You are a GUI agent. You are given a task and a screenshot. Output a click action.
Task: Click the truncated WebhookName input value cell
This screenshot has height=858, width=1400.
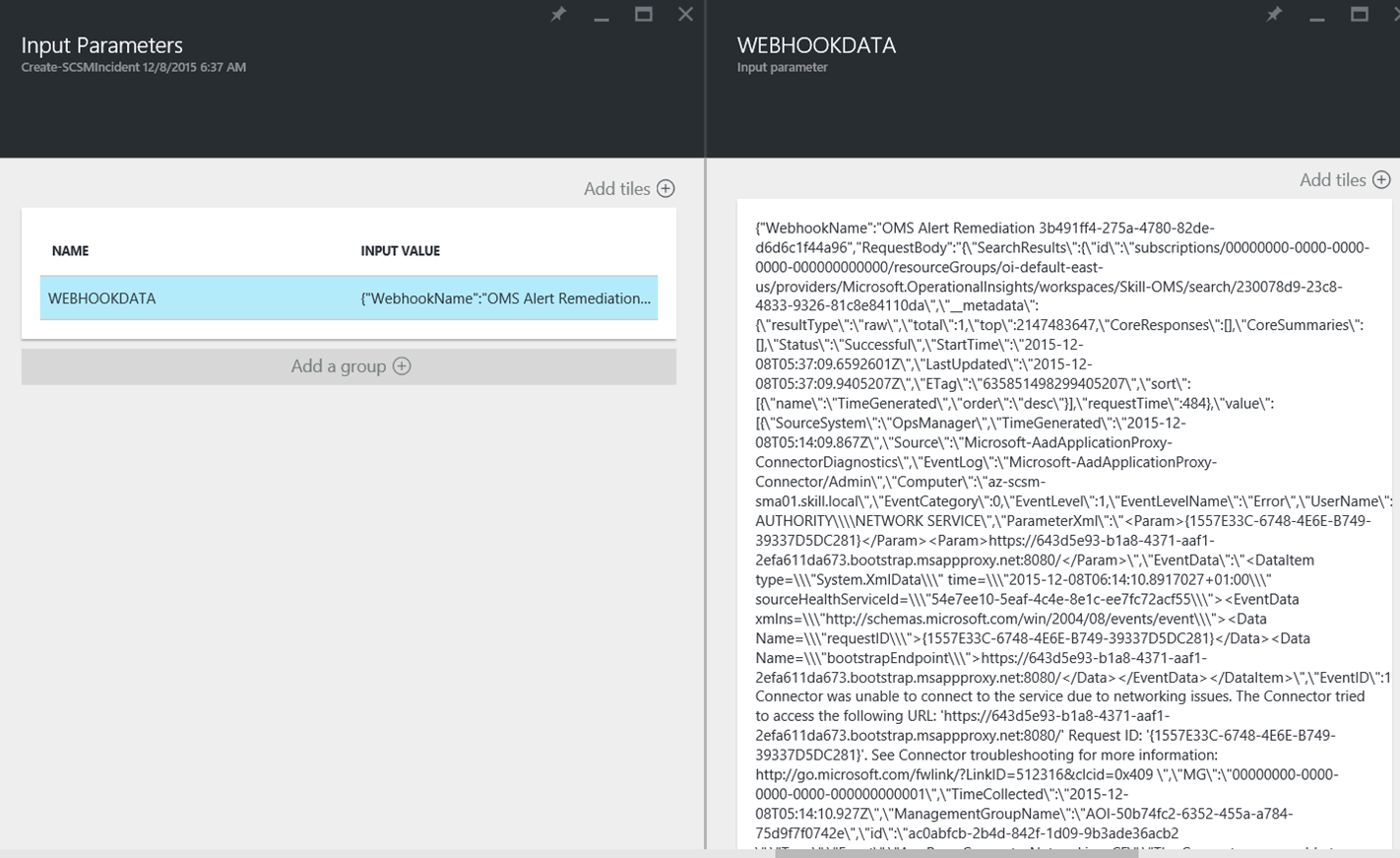tap(505, 298)
